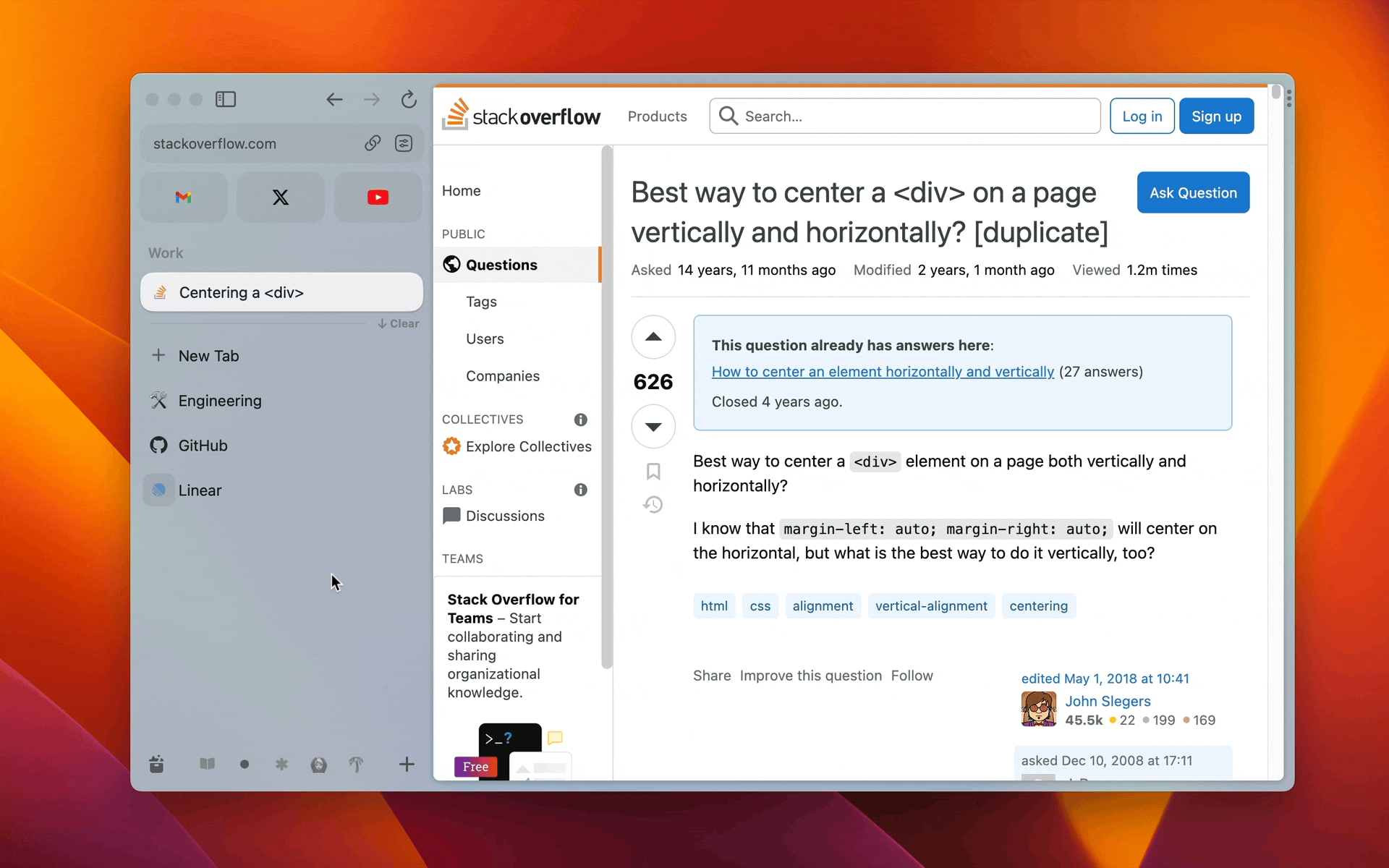This screenshot has width=1389, height=868.
Task: Click the page scrollbar at top right
Action: coord(1275,93)
